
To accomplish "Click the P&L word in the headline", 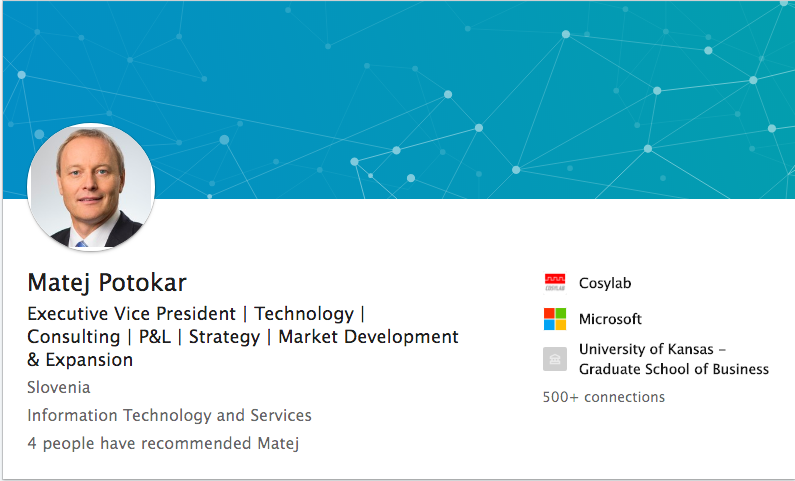I will [x=155, y=337].
